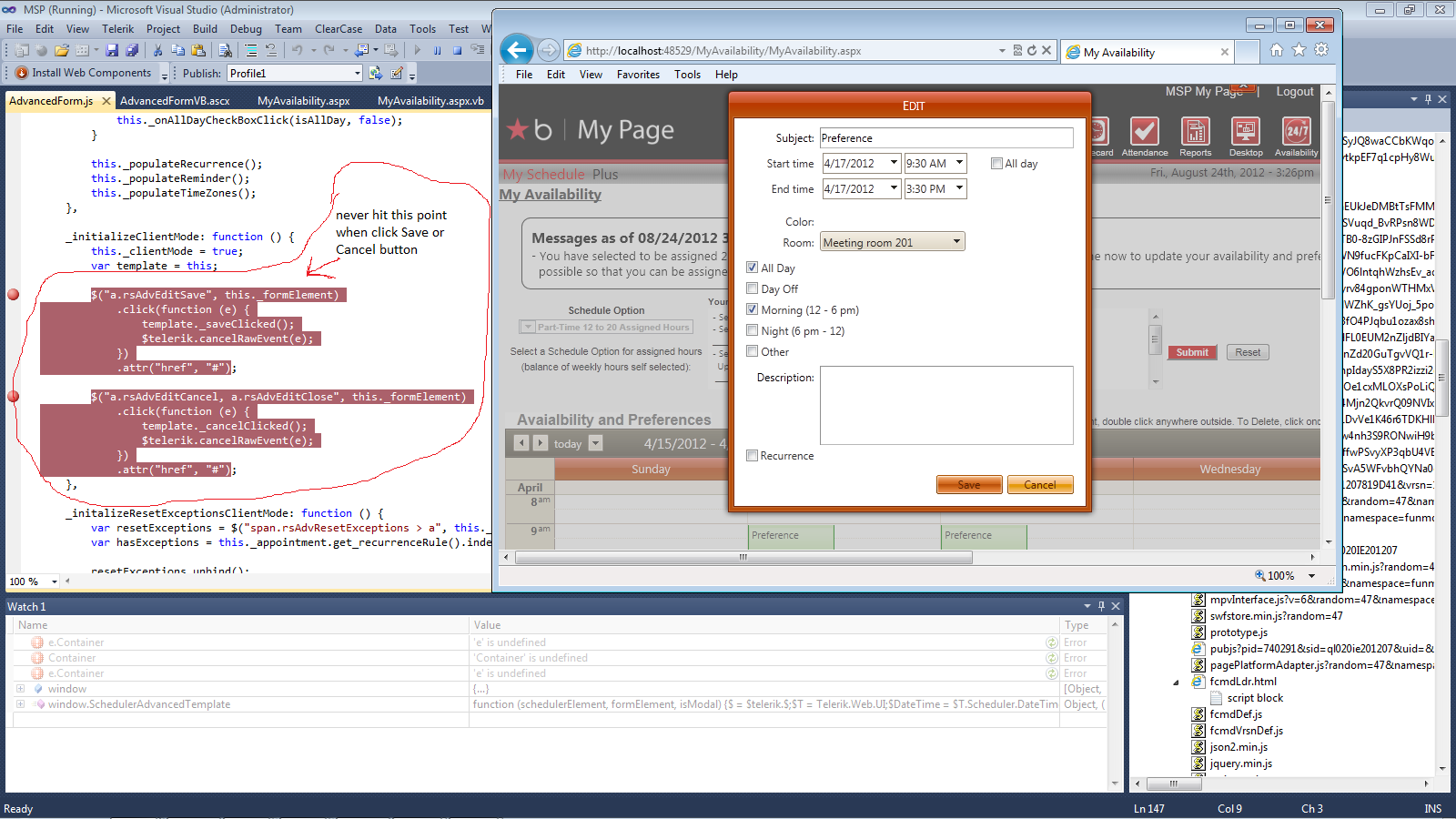Screen dimensions: 1456x819
Task: Click browser Home icon
Action: pos(1277,50)
